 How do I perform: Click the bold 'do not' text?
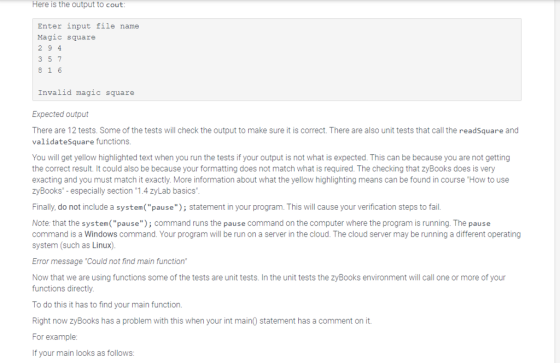[69, 207]
